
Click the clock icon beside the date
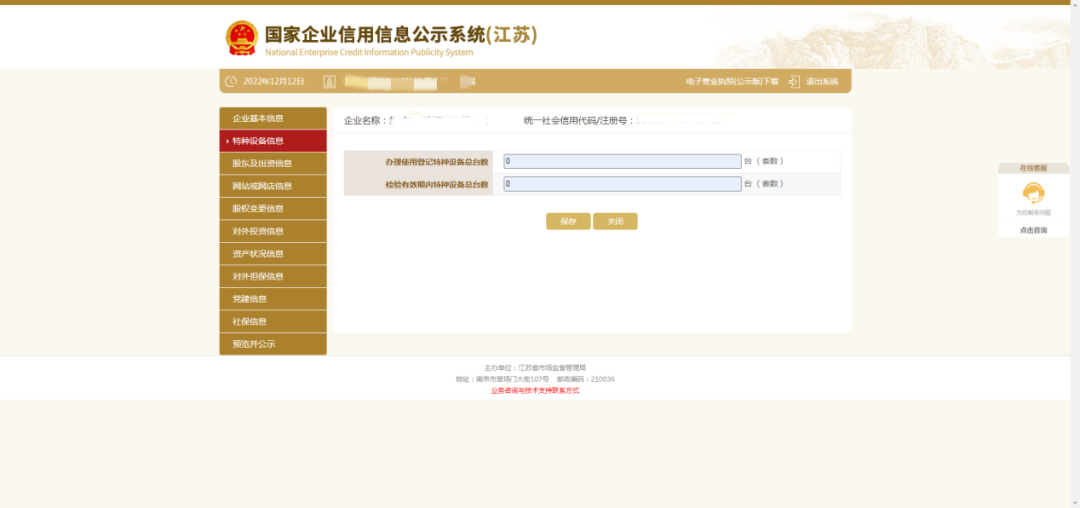231,81
